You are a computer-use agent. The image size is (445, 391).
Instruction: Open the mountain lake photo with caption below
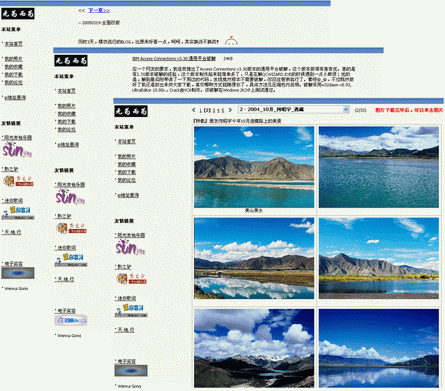click(254, 167)
